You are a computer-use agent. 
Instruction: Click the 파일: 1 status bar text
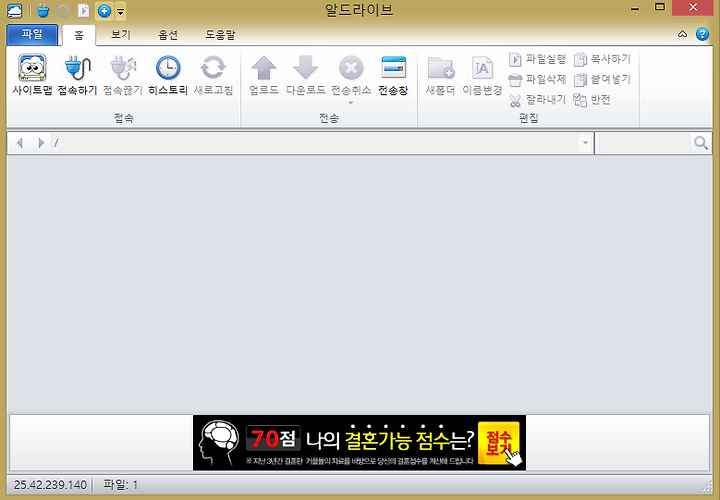(121, 485)
